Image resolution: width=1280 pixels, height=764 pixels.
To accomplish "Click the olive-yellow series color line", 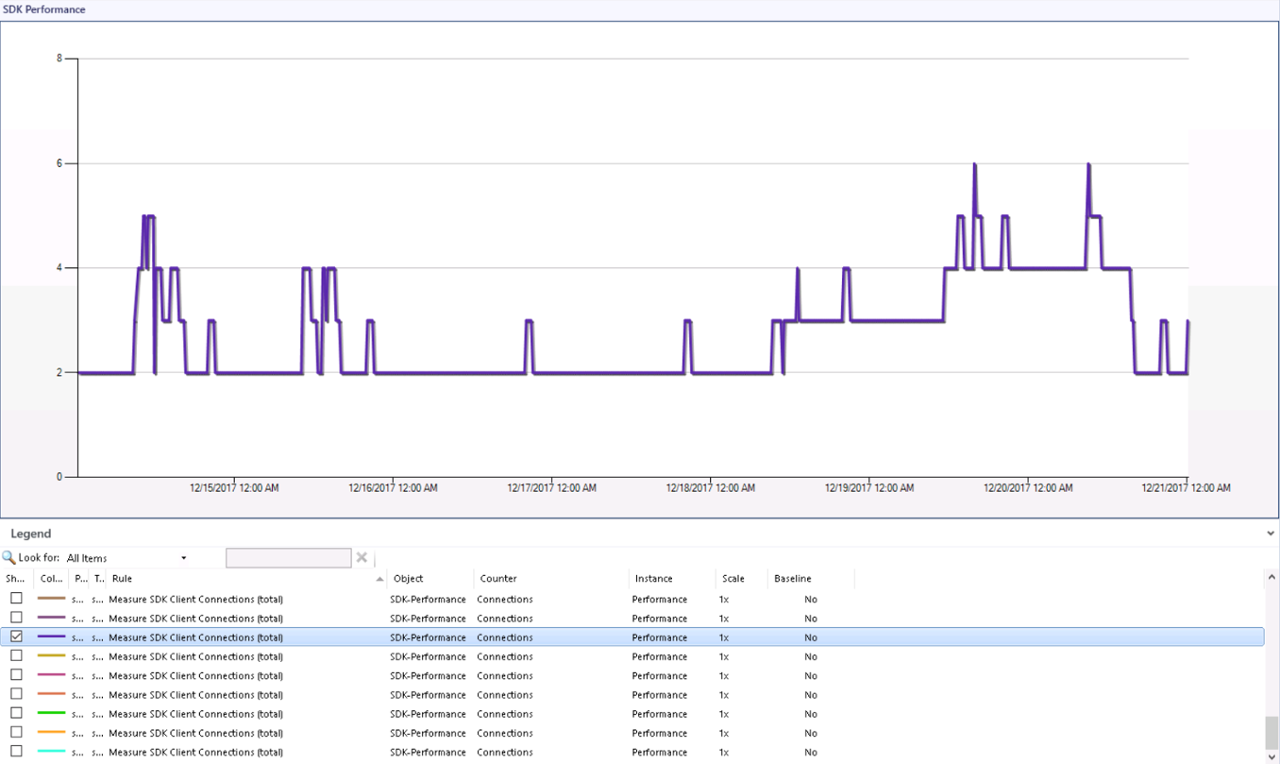I will [51, 657].
